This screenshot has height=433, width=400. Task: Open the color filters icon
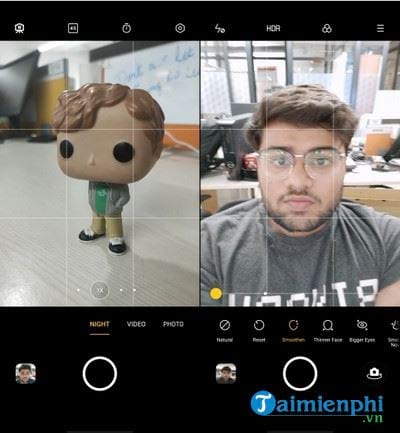point(327,29)
